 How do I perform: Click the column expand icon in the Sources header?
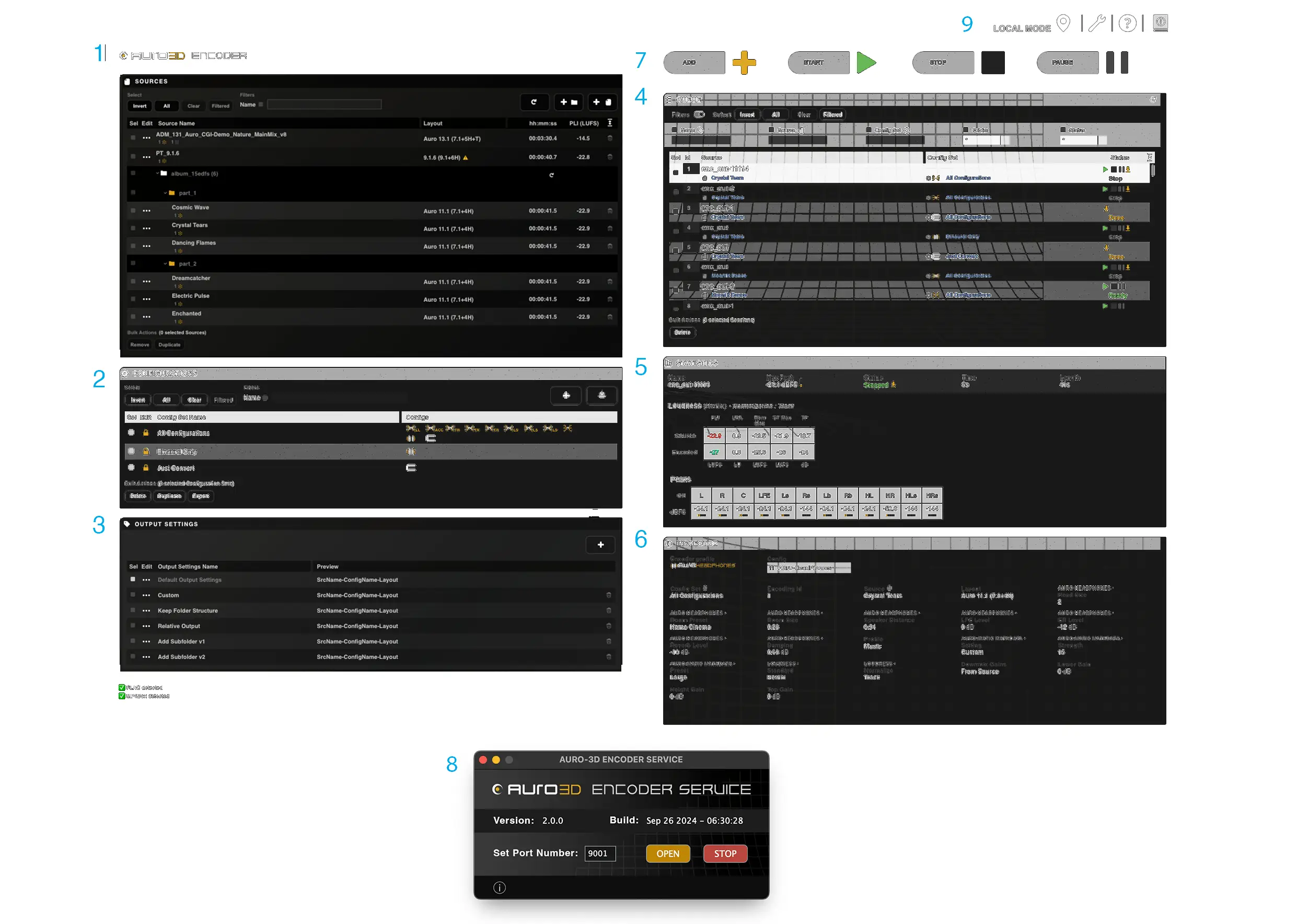click(610, 123)
